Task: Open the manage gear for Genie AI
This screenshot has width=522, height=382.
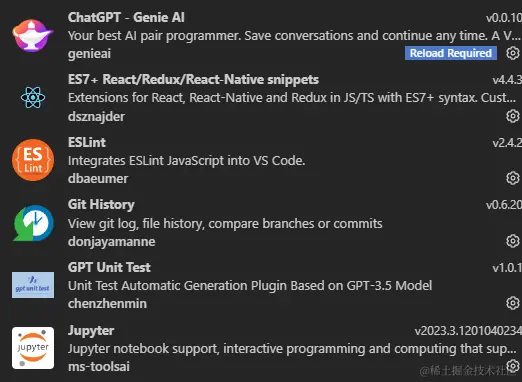Action: [513, 53]
